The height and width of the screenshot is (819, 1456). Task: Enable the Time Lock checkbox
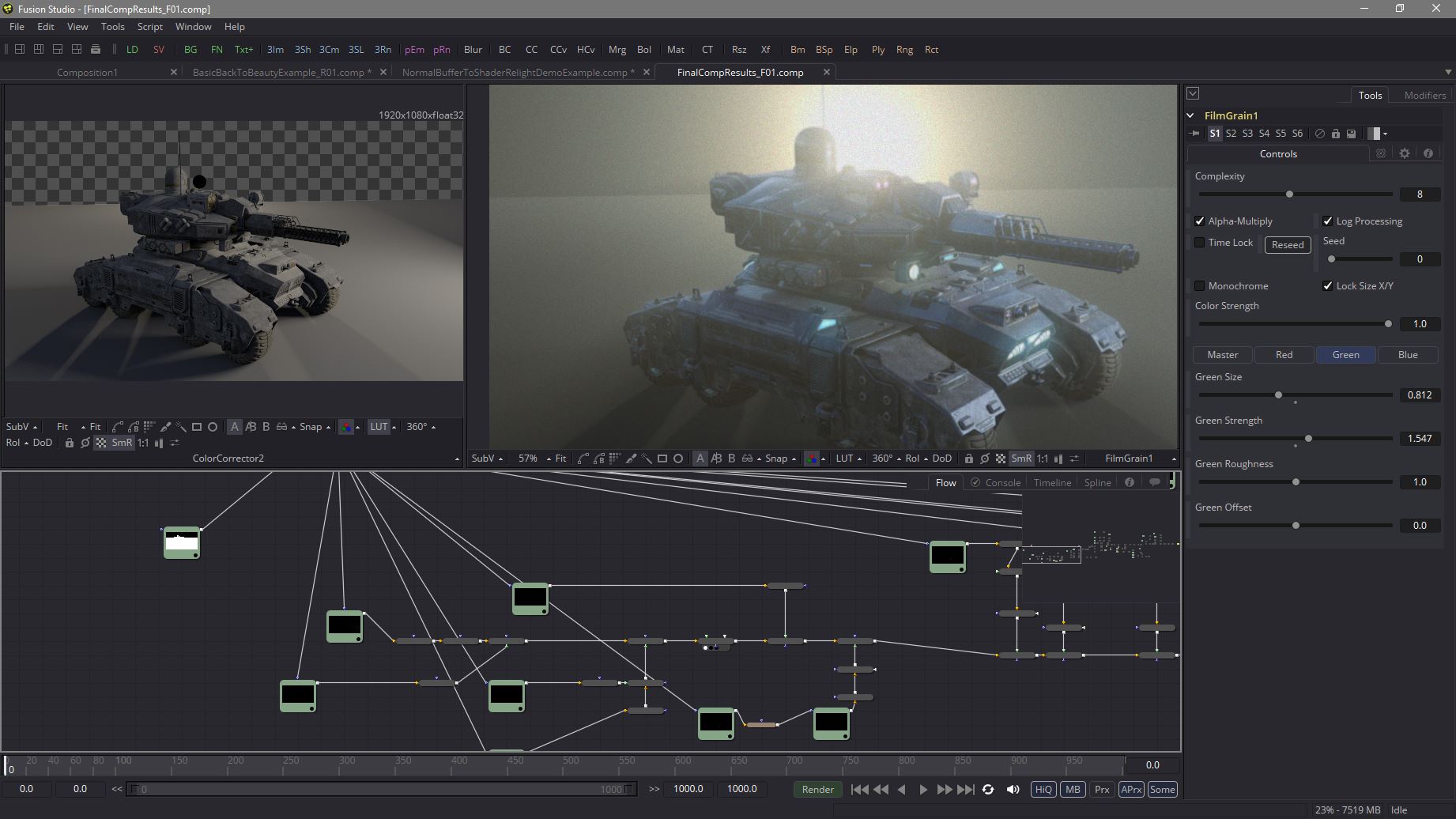1200,243
